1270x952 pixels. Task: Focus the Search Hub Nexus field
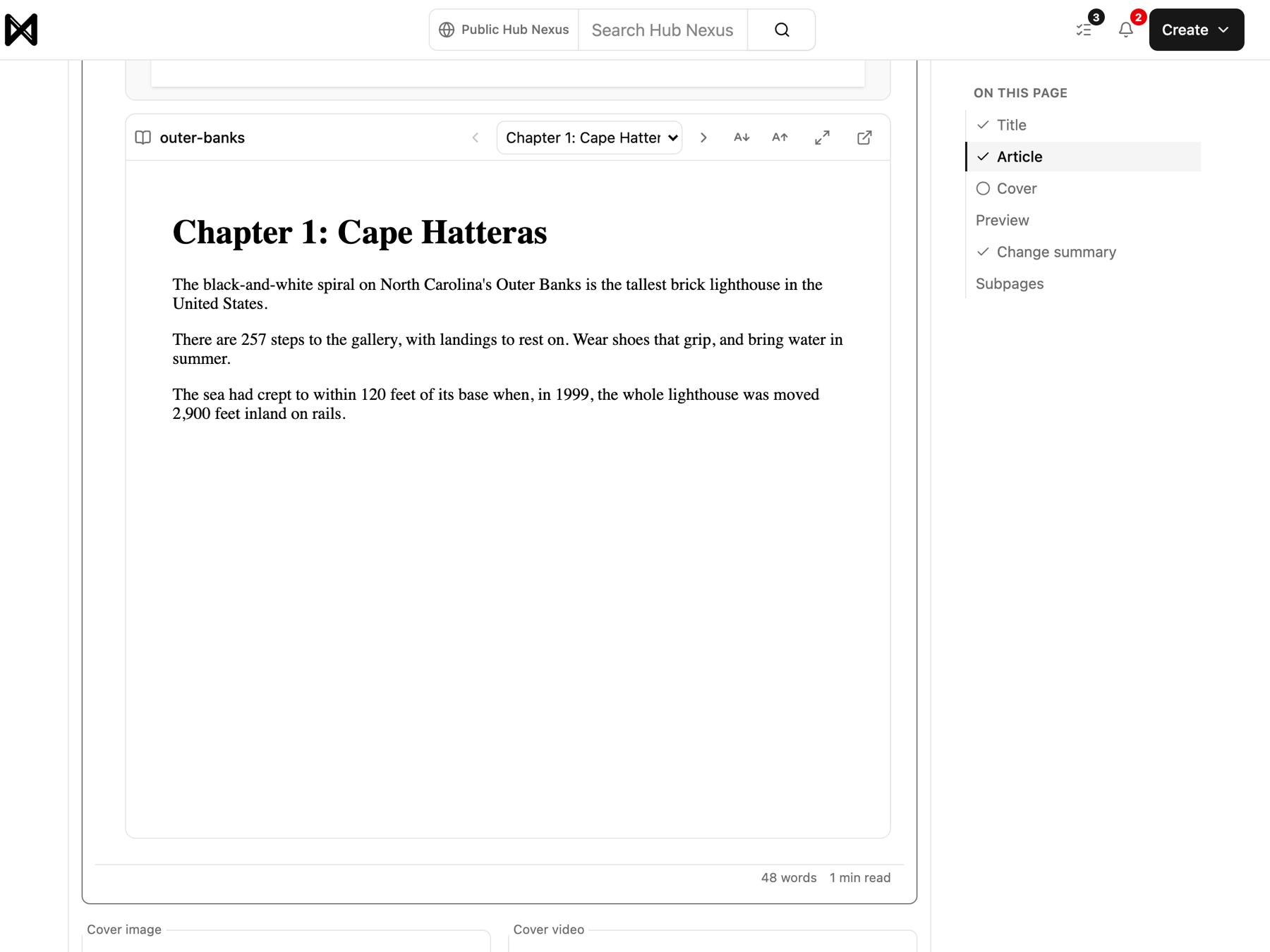point(663,30)
